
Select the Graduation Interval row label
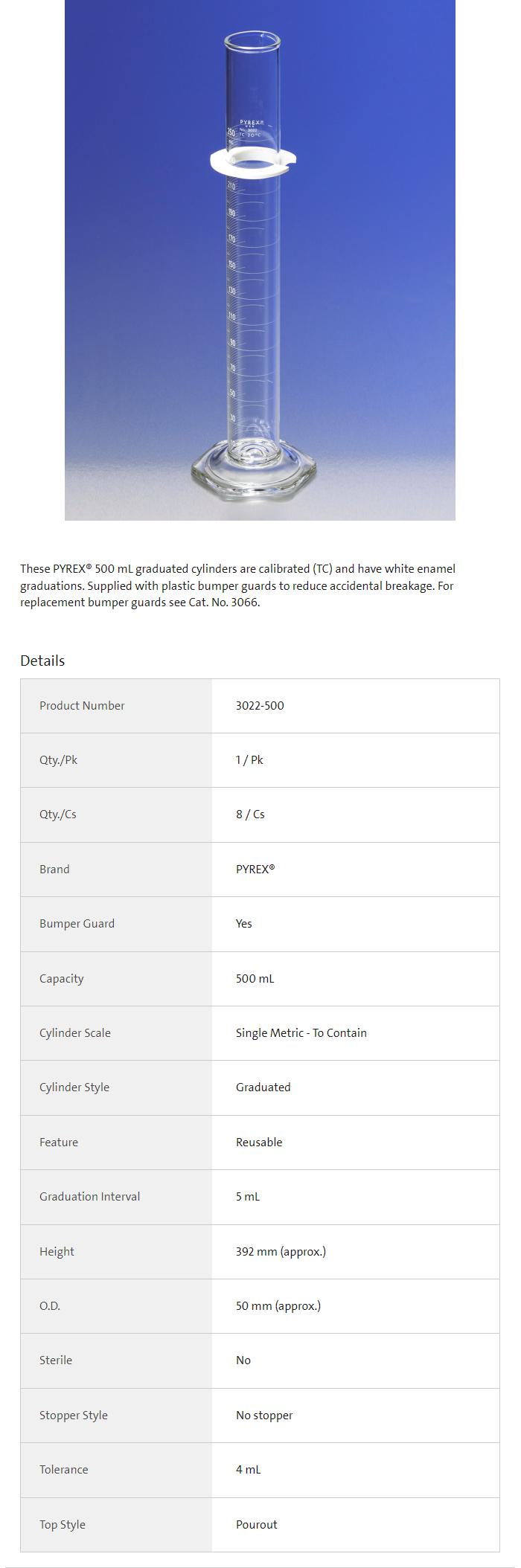pyautogui.click(x=89, y=1196)
